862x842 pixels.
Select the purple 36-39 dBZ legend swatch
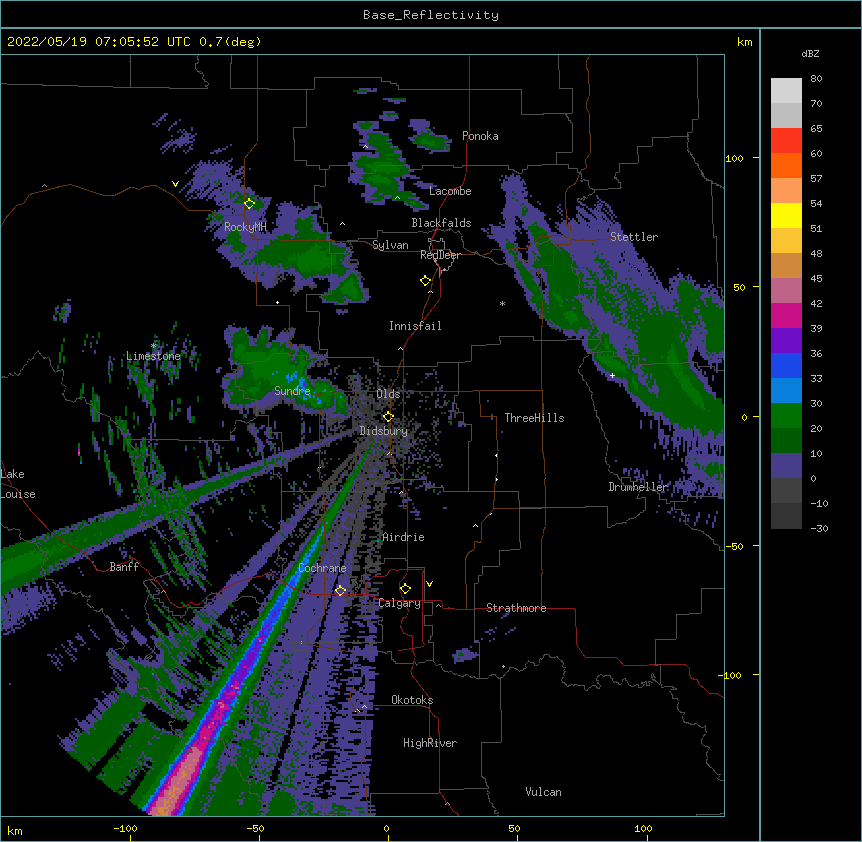click(786, 341)
